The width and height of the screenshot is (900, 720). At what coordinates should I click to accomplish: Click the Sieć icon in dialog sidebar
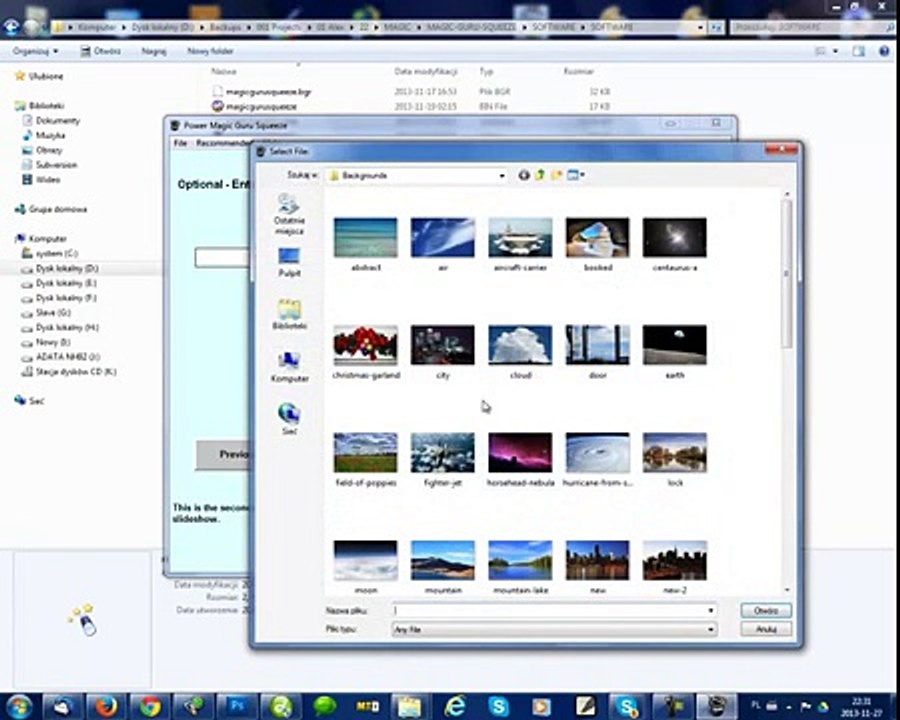click(289, 419)
